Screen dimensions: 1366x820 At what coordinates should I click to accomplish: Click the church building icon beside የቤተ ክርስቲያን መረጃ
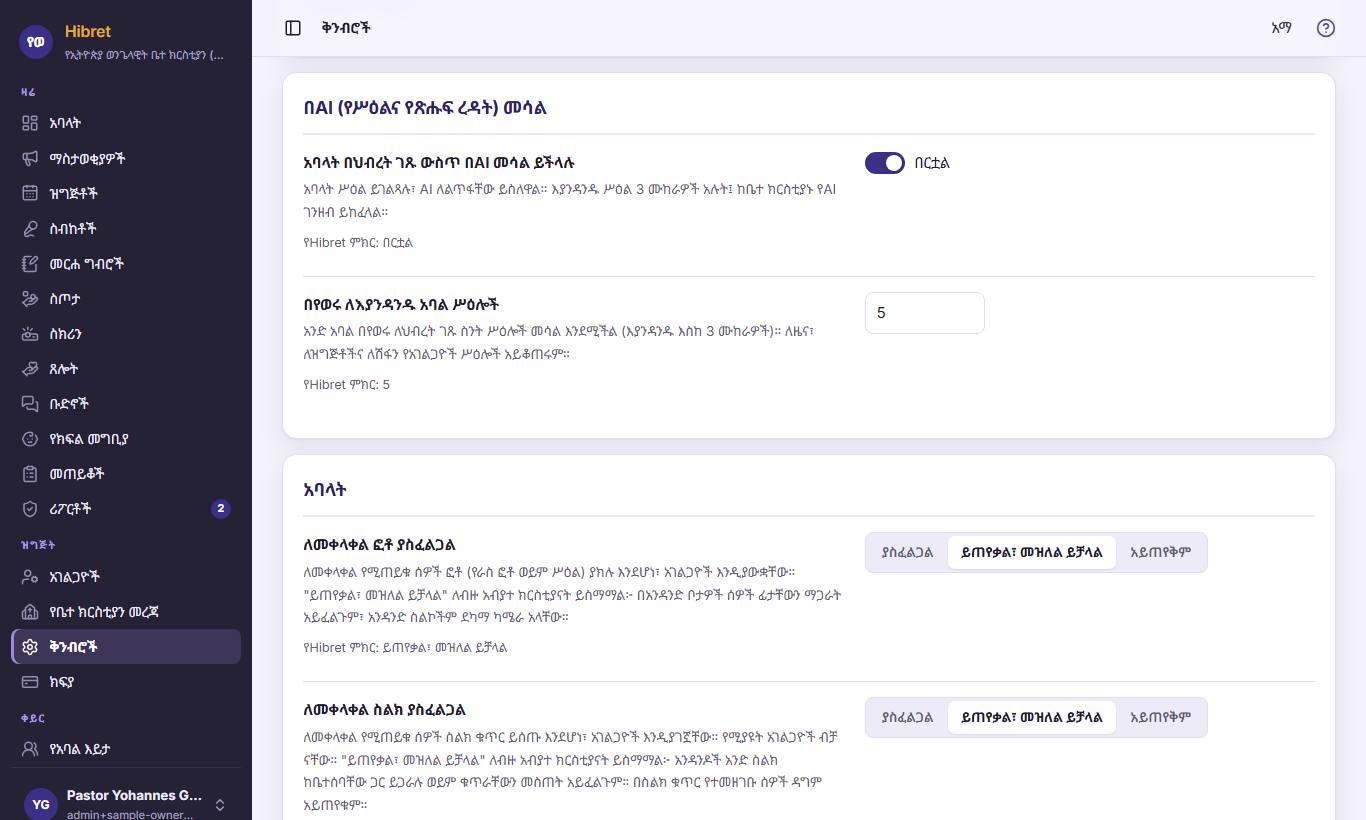tap(30, 612)
